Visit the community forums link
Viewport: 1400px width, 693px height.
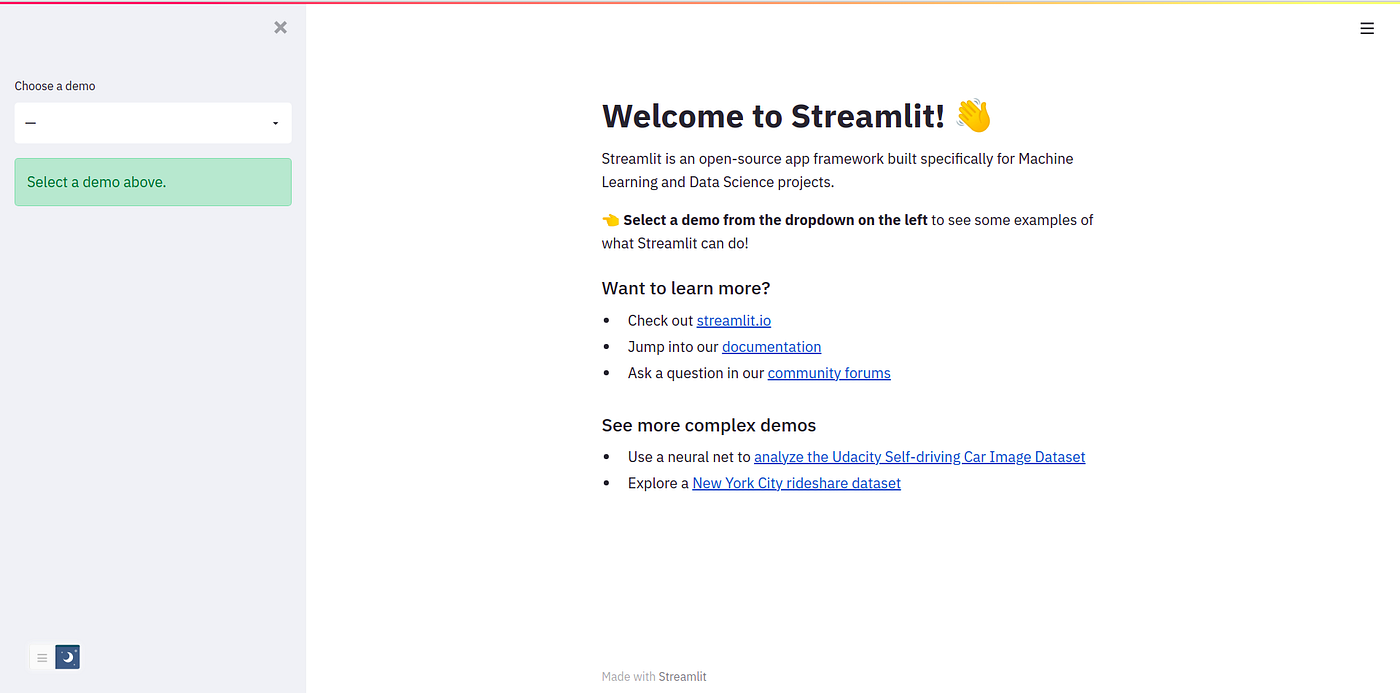pyautogui.click(x=828, y=372)
